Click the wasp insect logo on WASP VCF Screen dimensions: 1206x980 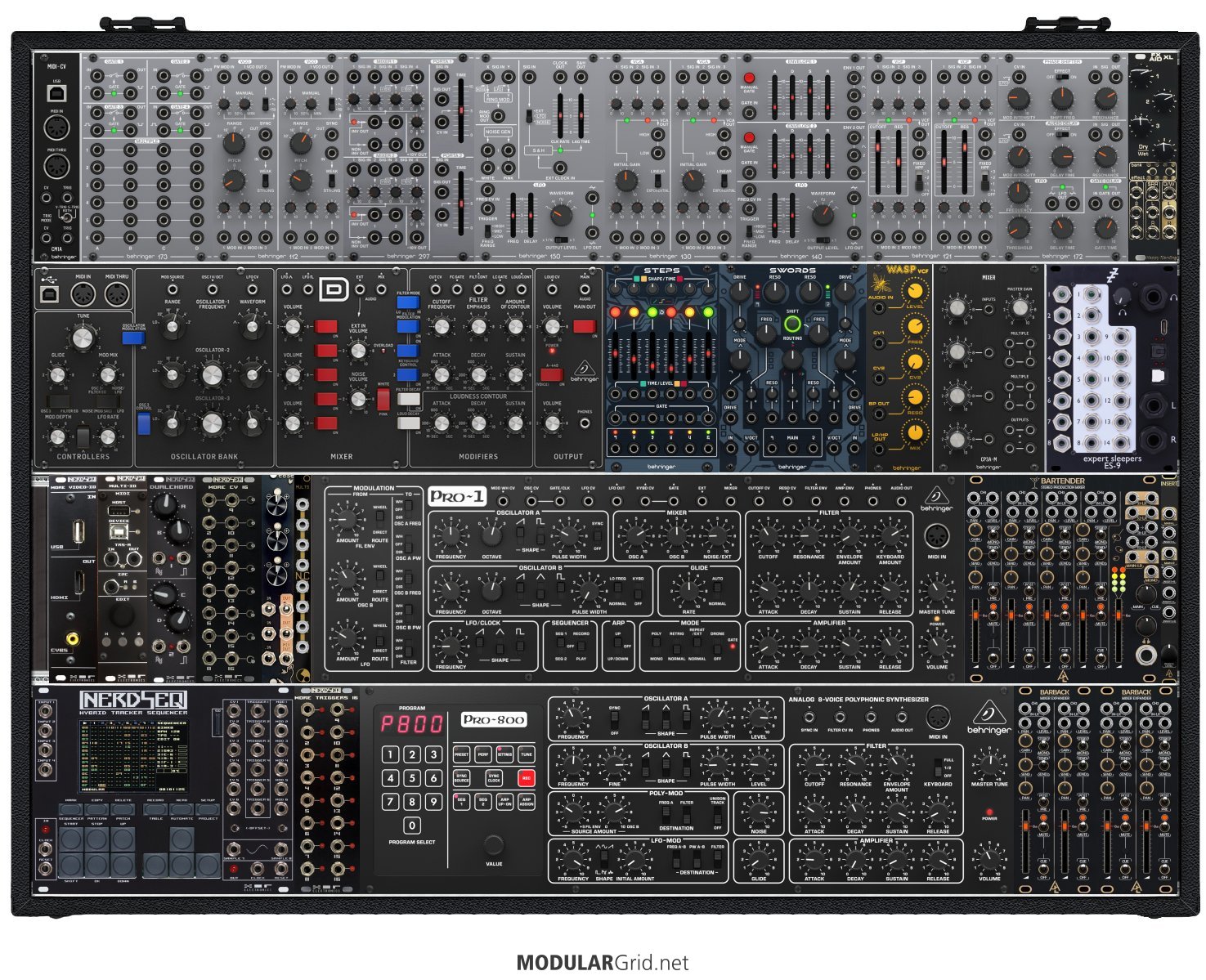[x=881, y=283]
